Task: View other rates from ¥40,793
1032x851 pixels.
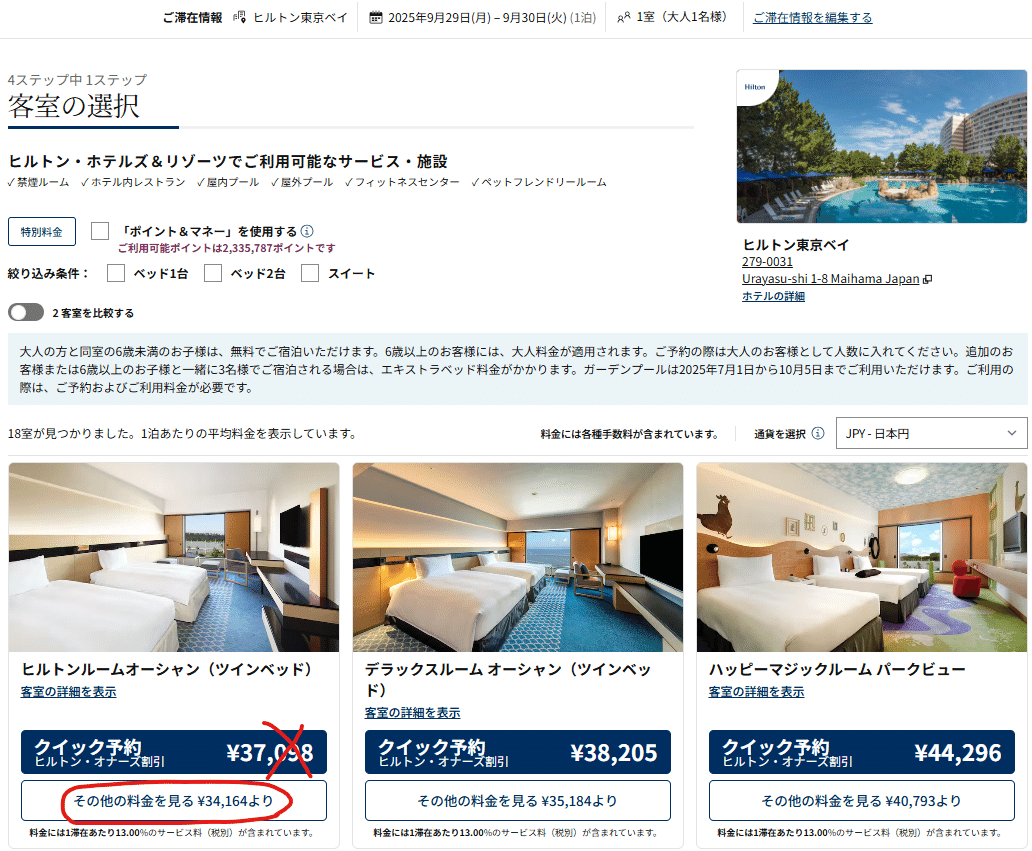Action: 862,801
